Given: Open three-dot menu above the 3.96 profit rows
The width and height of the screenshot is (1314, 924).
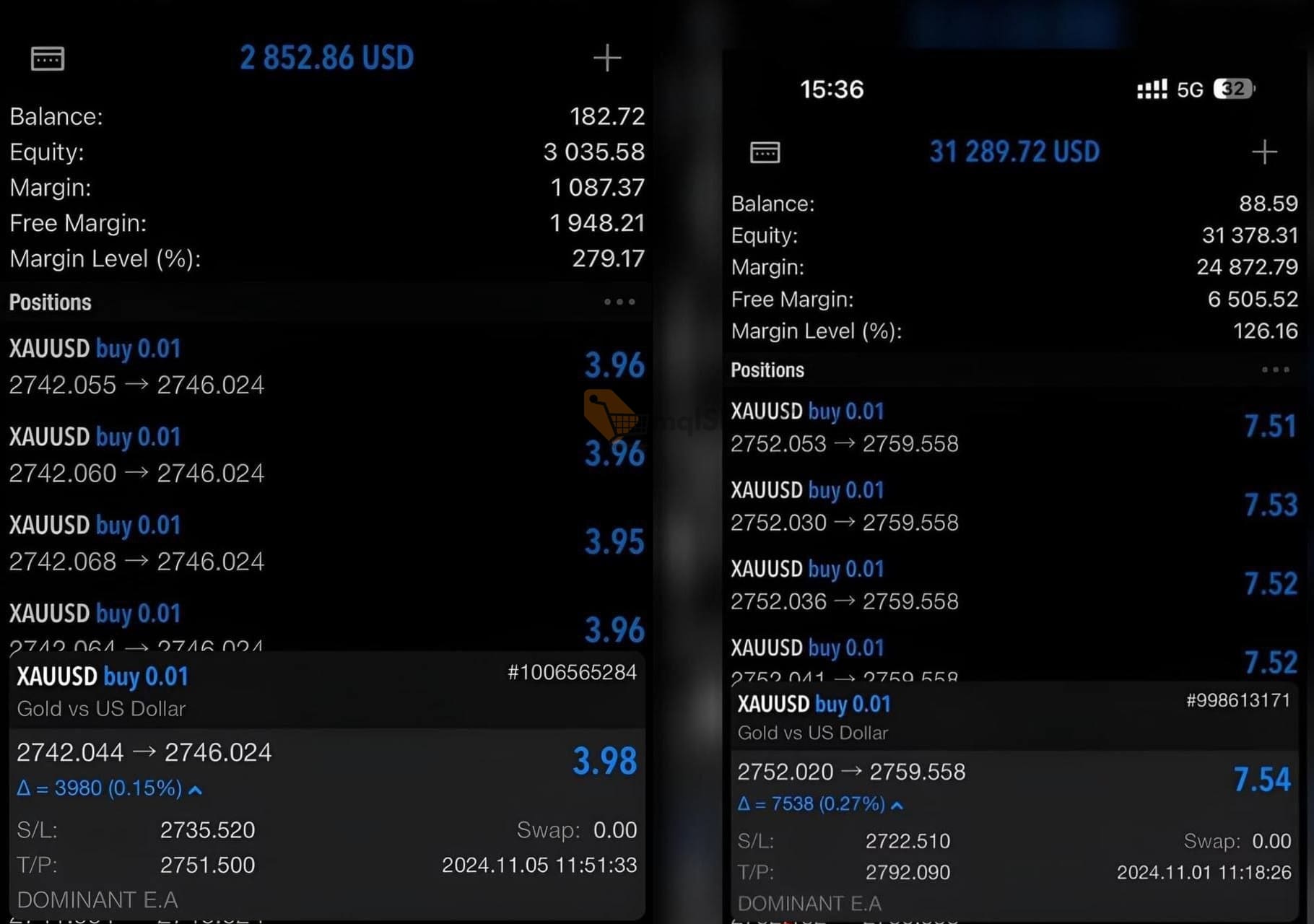Looking at the screenshot, I should point(619,302).
